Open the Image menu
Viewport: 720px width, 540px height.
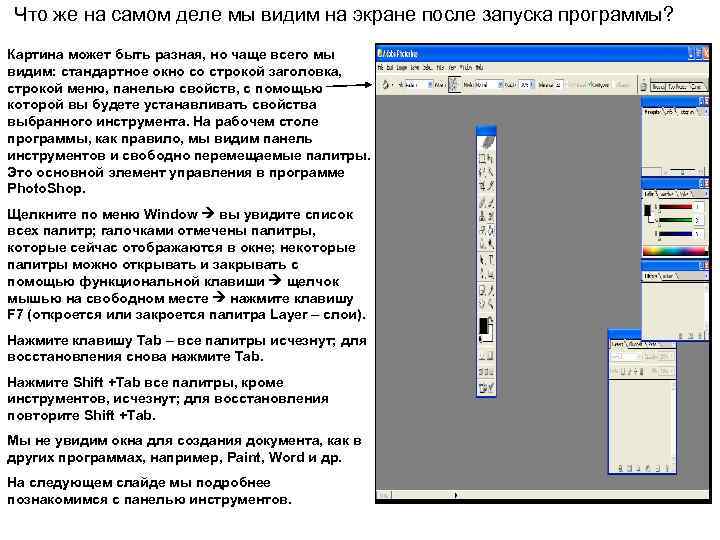click(402, 68)
